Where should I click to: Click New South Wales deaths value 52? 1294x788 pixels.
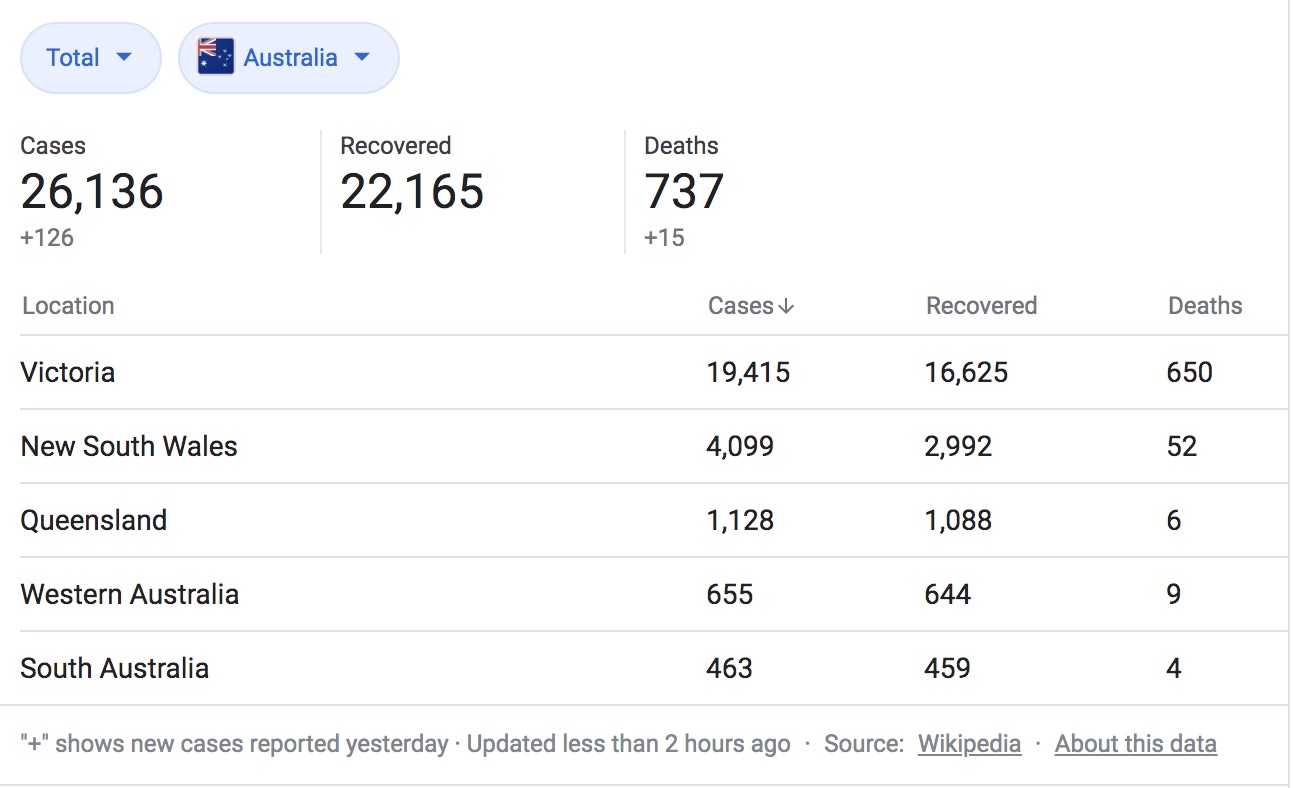coord(1182,447)
